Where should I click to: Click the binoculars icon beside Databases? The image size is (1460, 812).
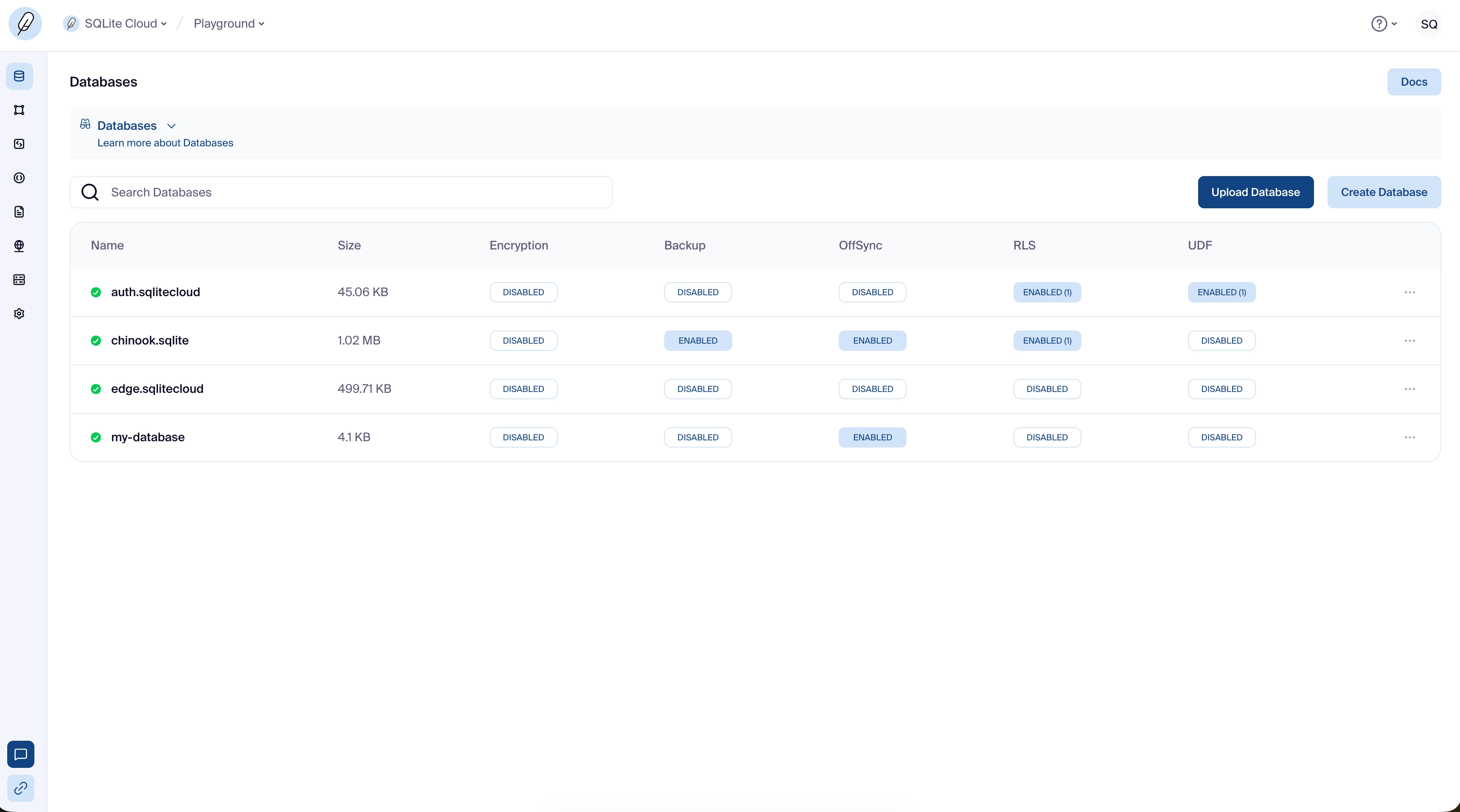(85, 124)
